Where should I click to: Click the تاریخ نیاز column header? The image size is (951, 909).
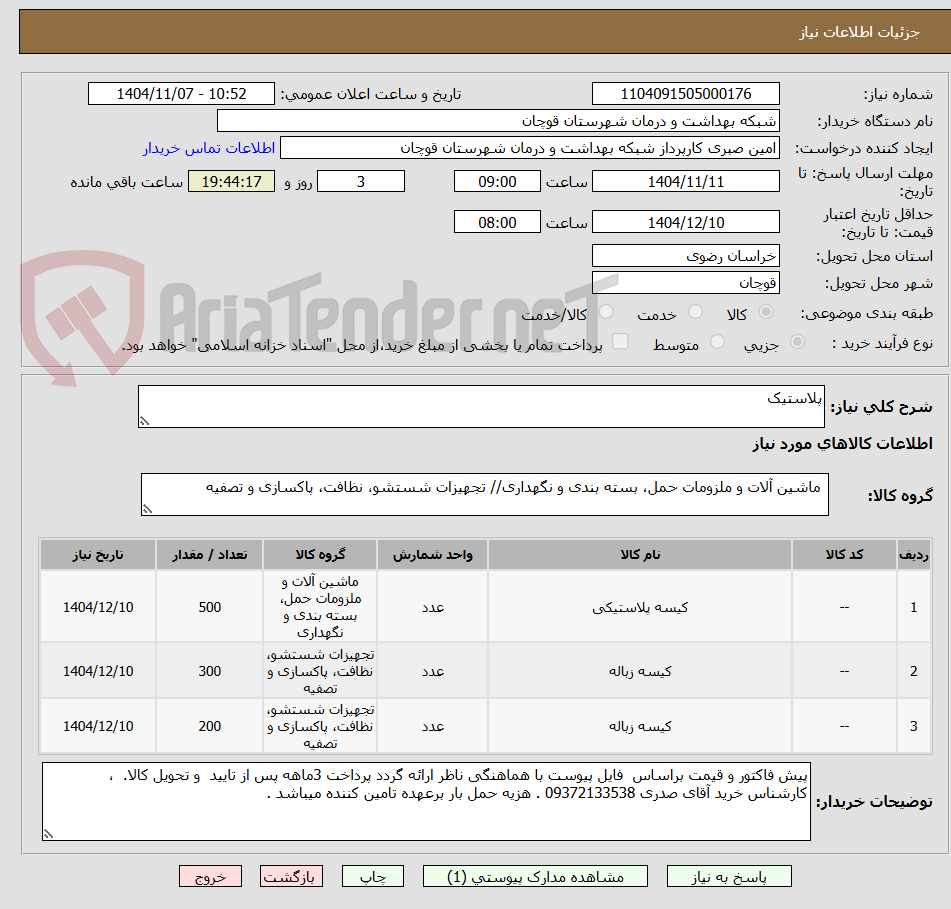98,554
